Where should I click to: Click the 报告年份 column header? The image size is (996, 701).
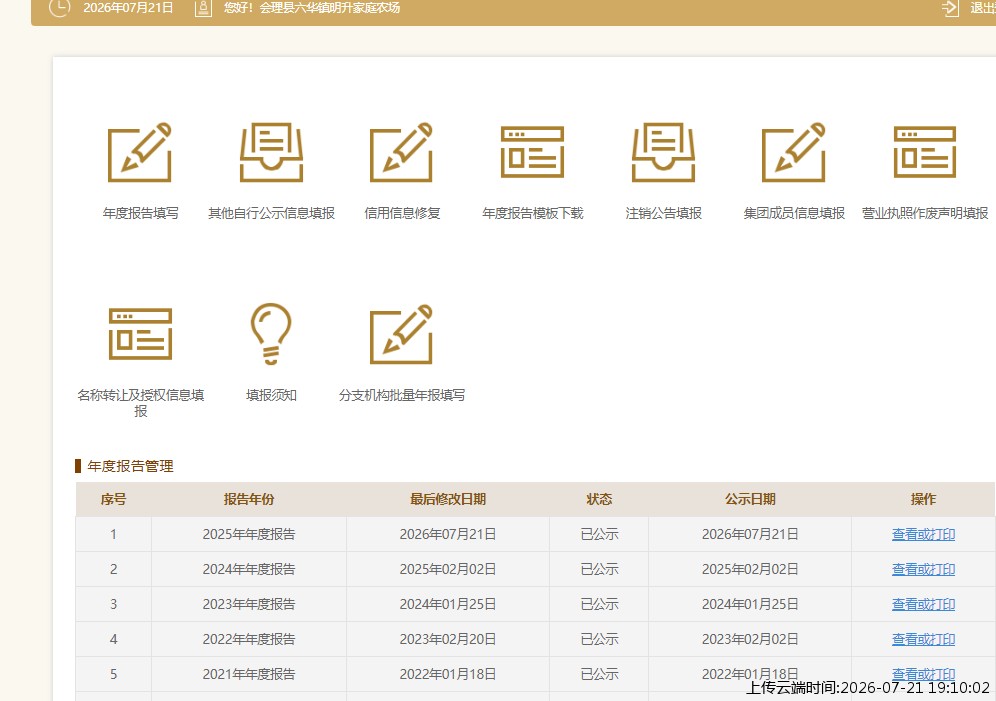pyautogui.click(x=249, y=499)
